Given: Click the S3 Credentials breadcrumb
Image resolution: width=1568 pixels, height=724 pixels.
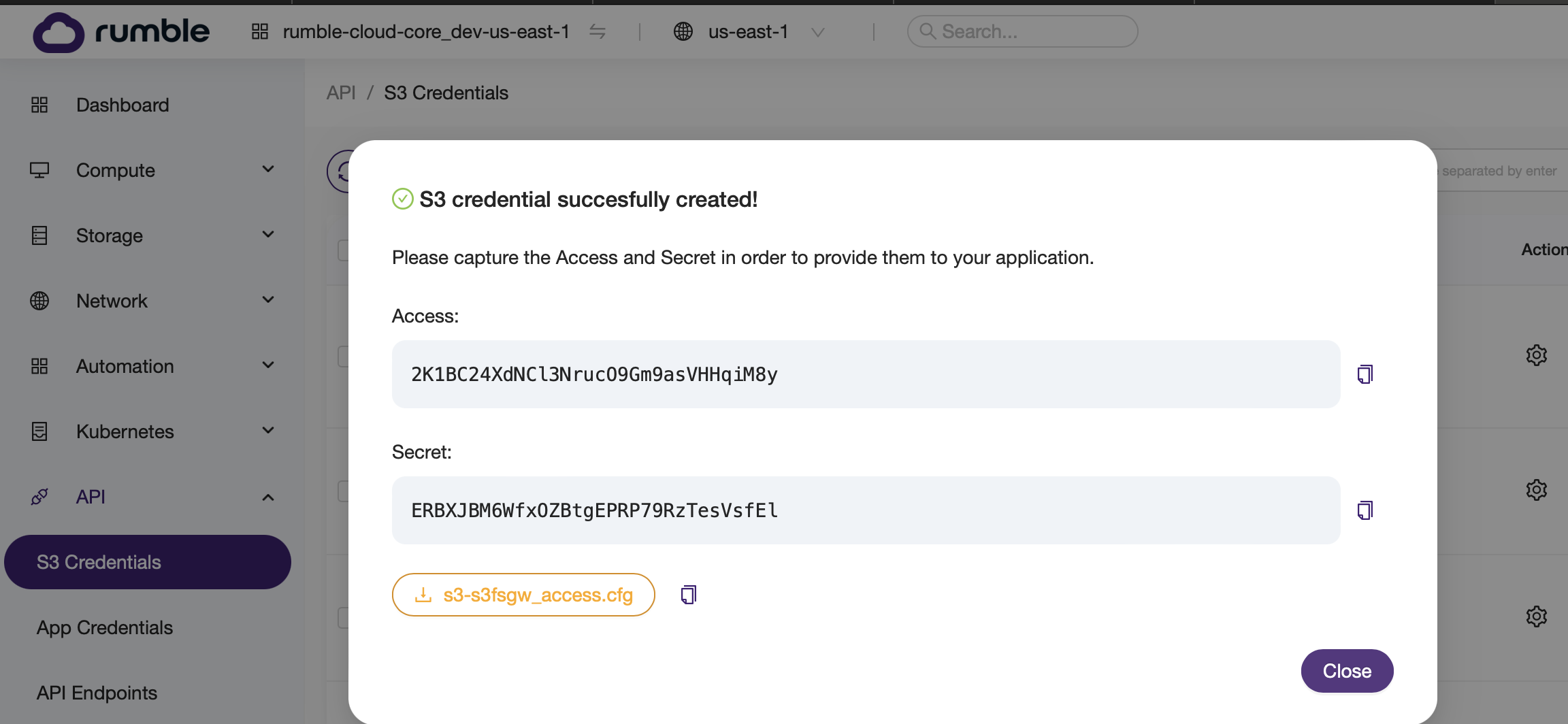Looking at the screenshot, I should tap(446, 93).
